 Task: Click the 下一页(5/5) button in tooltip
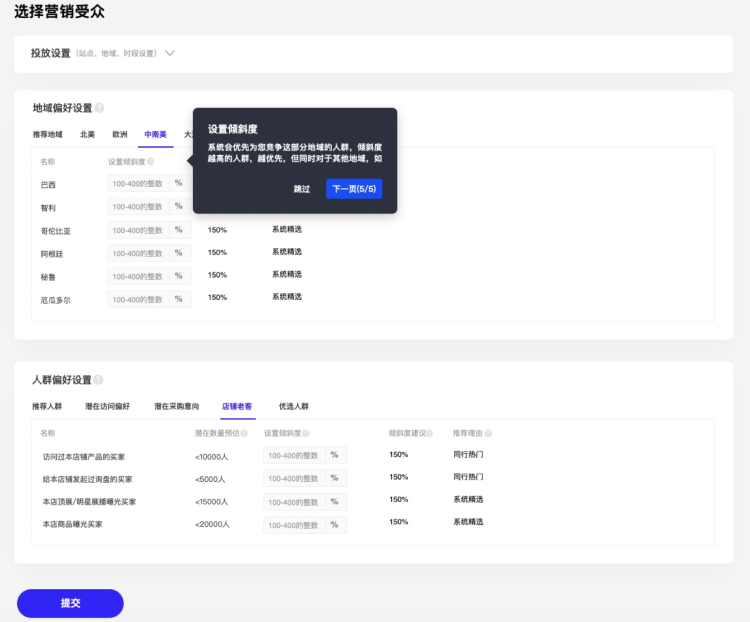[x=354, y=189]
